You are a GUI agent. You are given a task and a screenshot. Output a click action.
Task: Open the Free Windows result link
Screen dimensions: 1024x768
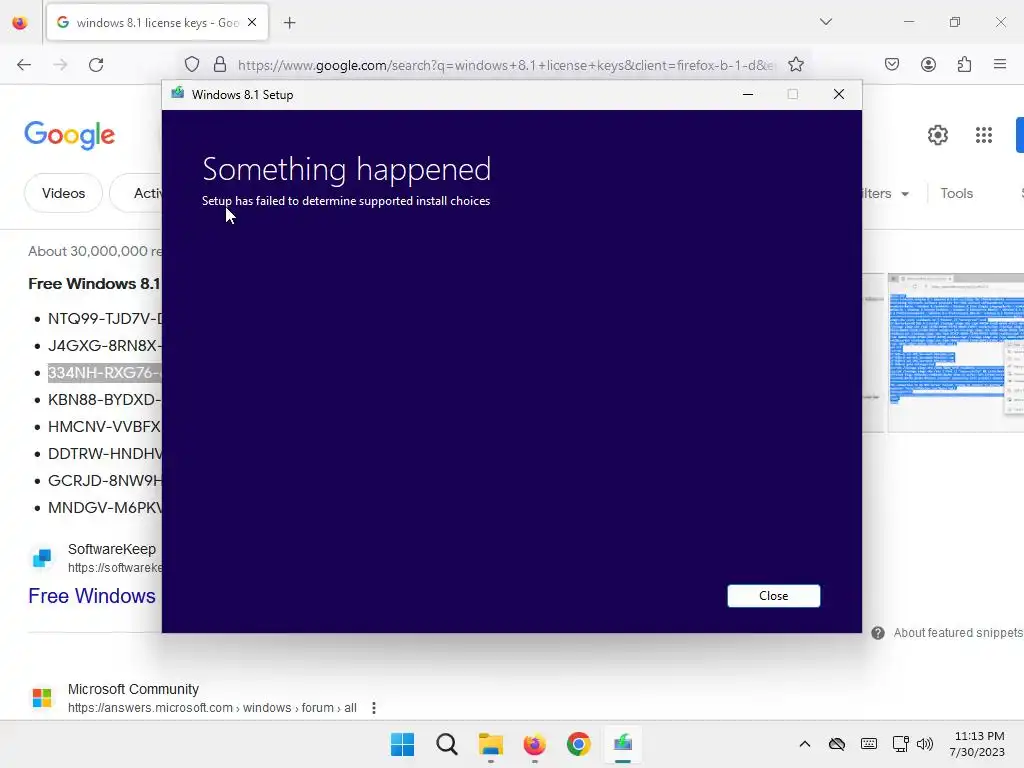92,596
